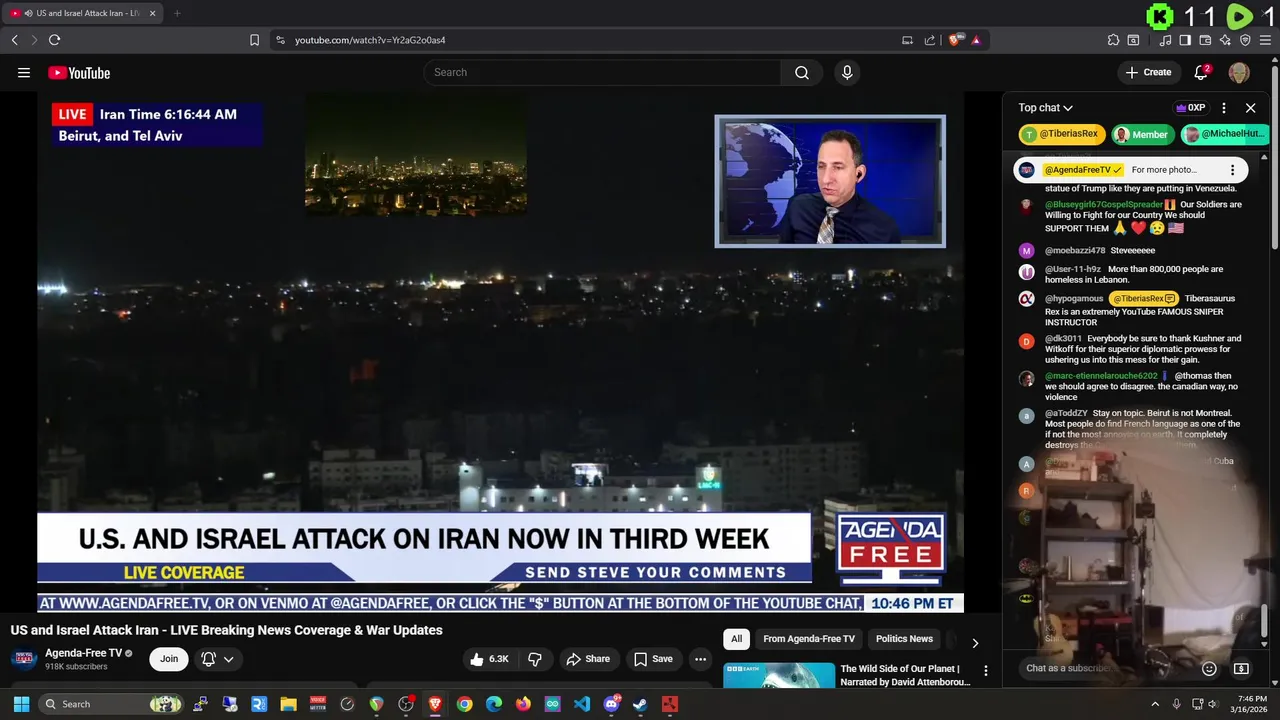This screenshot has height=720, width=1280.
Task: Open the tab search icon in toolbar
Action: pyautogui.click(x=1133, y=40)
